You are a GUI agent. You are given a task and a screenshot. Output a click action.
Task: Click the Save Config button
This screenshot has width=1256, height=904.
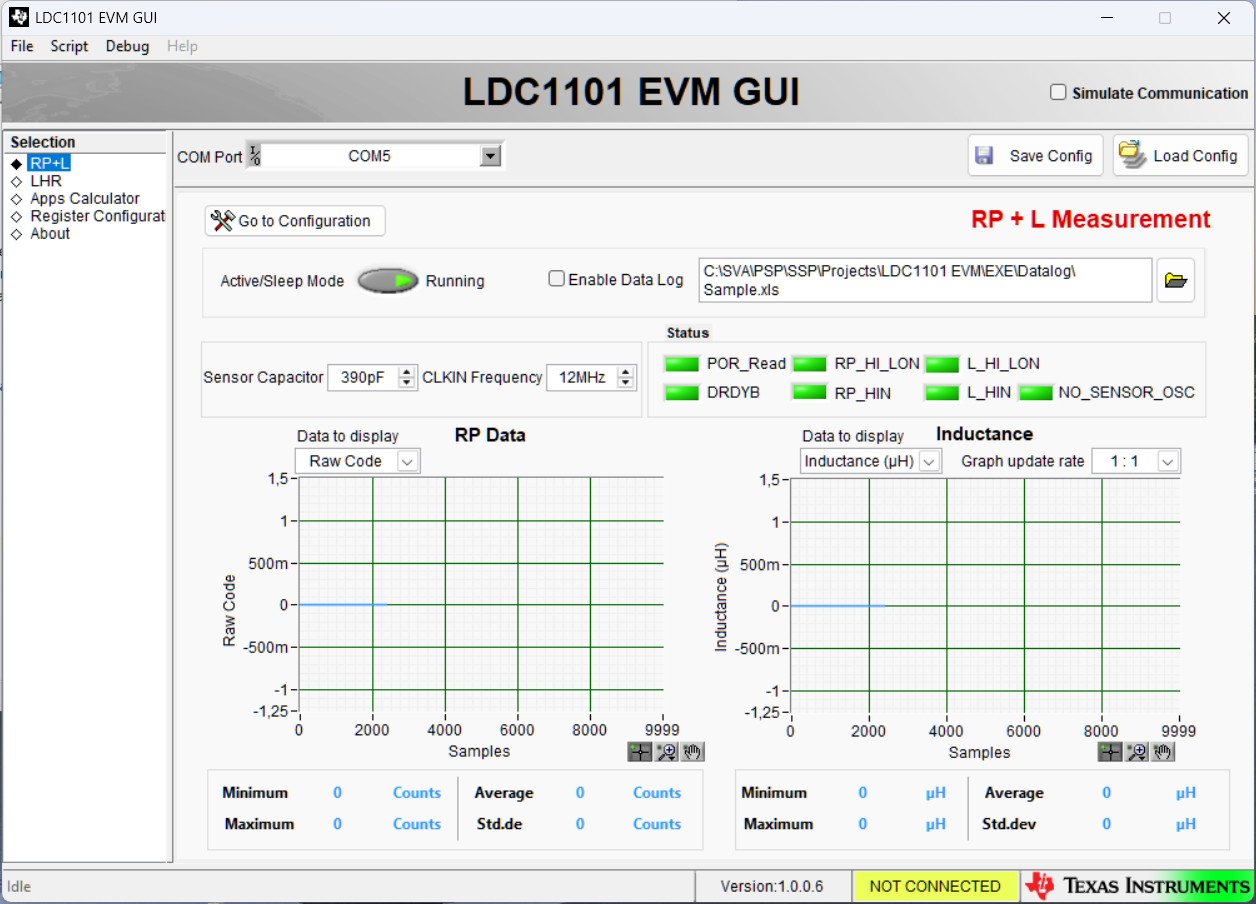click(x=1035, y=156)
